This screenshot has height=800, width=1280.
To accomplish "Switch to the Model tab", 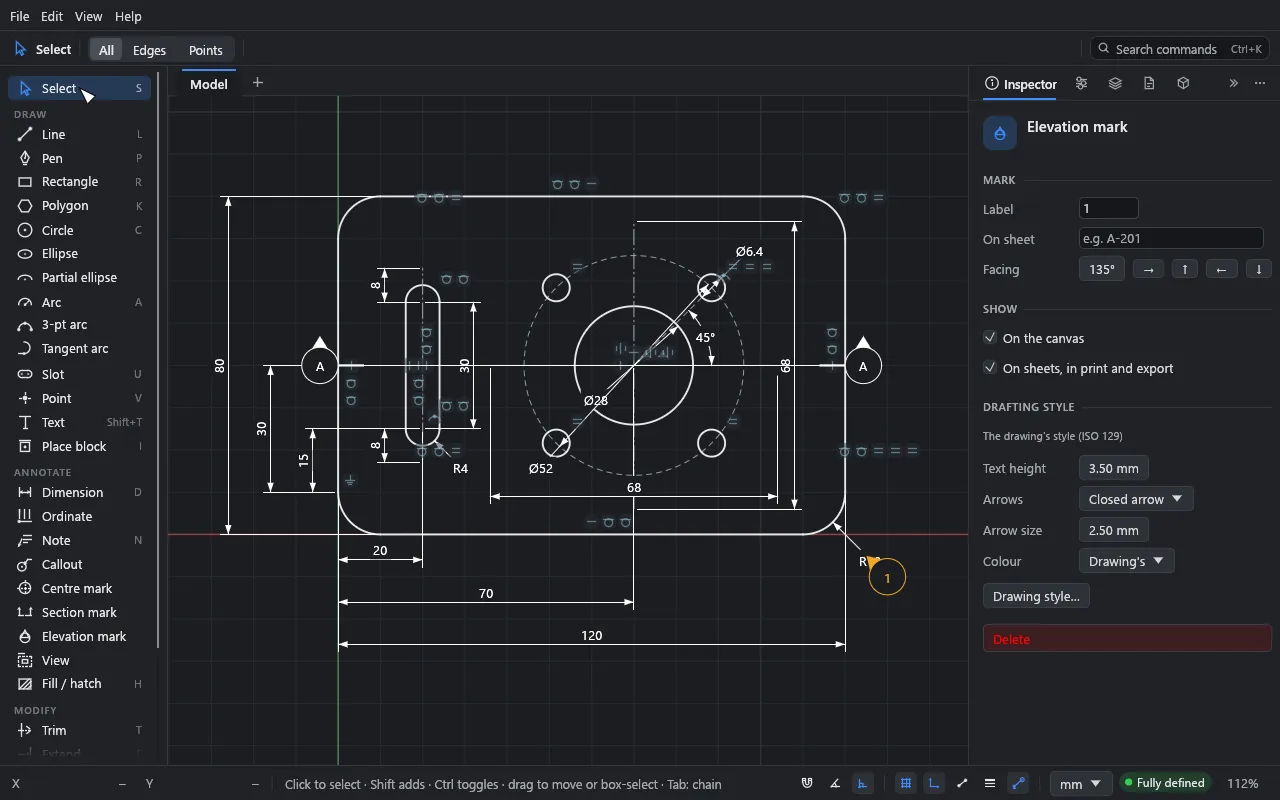I will pos(209,84).
